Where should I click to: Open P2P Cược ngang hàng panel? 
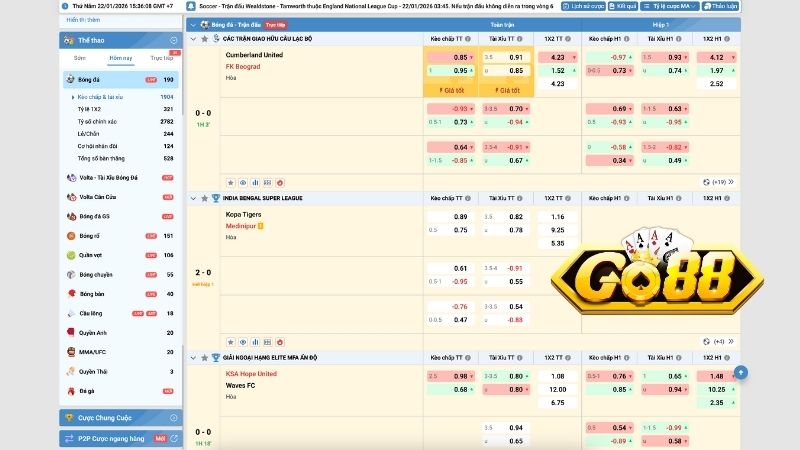pyautogui.click(x=120, y=438)
